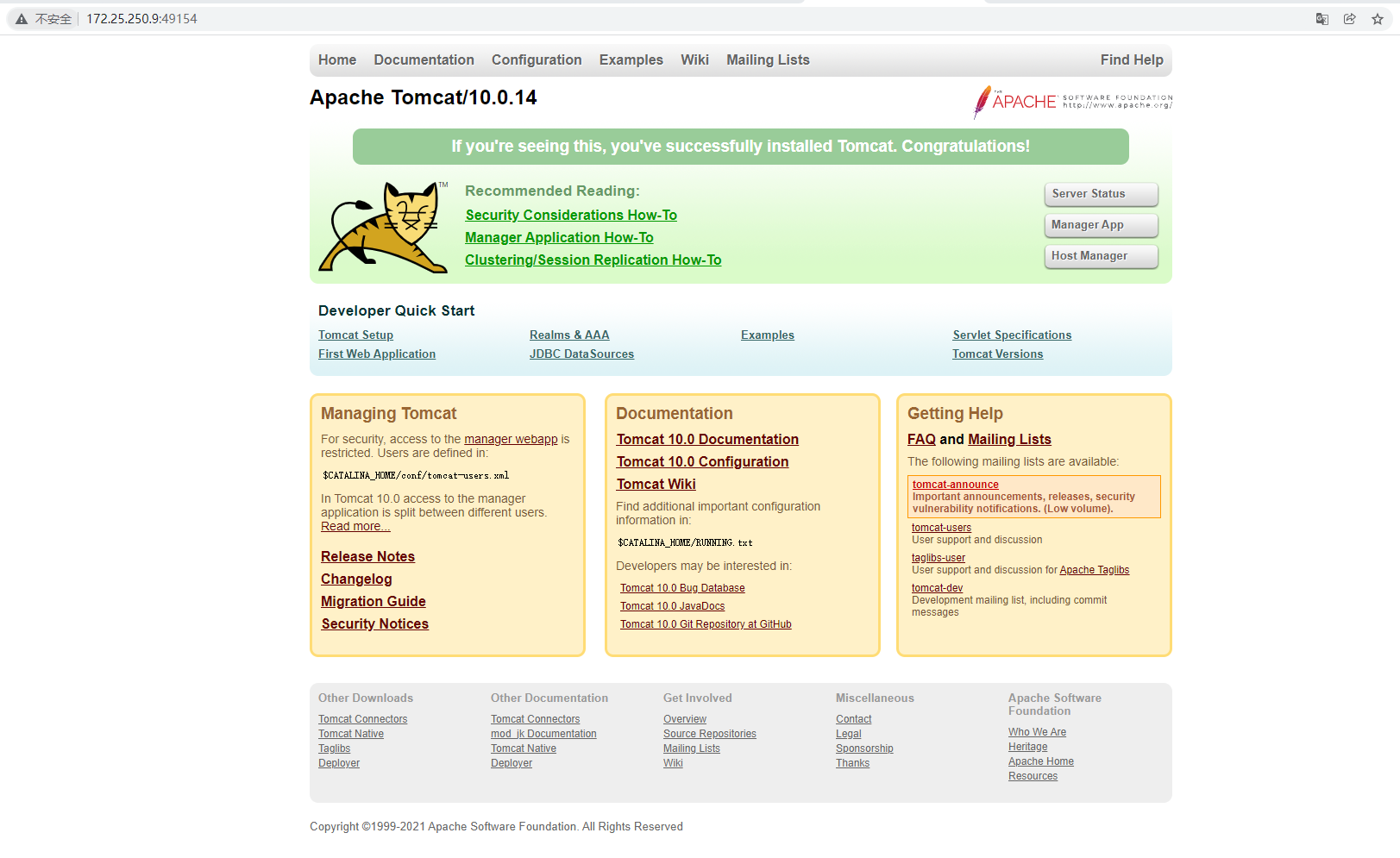Screen dimensions: 1400x858
Task: Open the Apache Home footer link
Action: point(1041,762)
